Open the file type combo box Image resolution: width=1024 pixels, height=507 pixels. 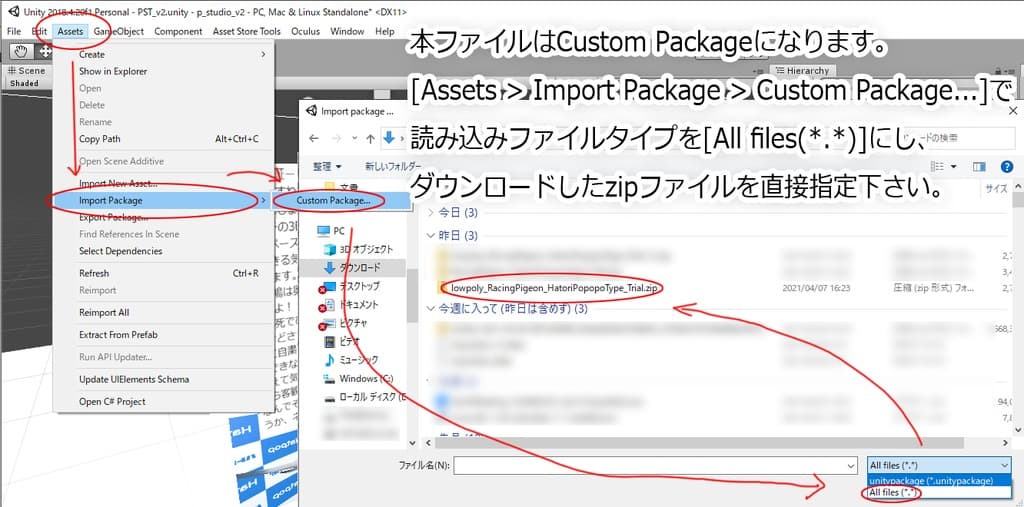(x=939, y=465)
